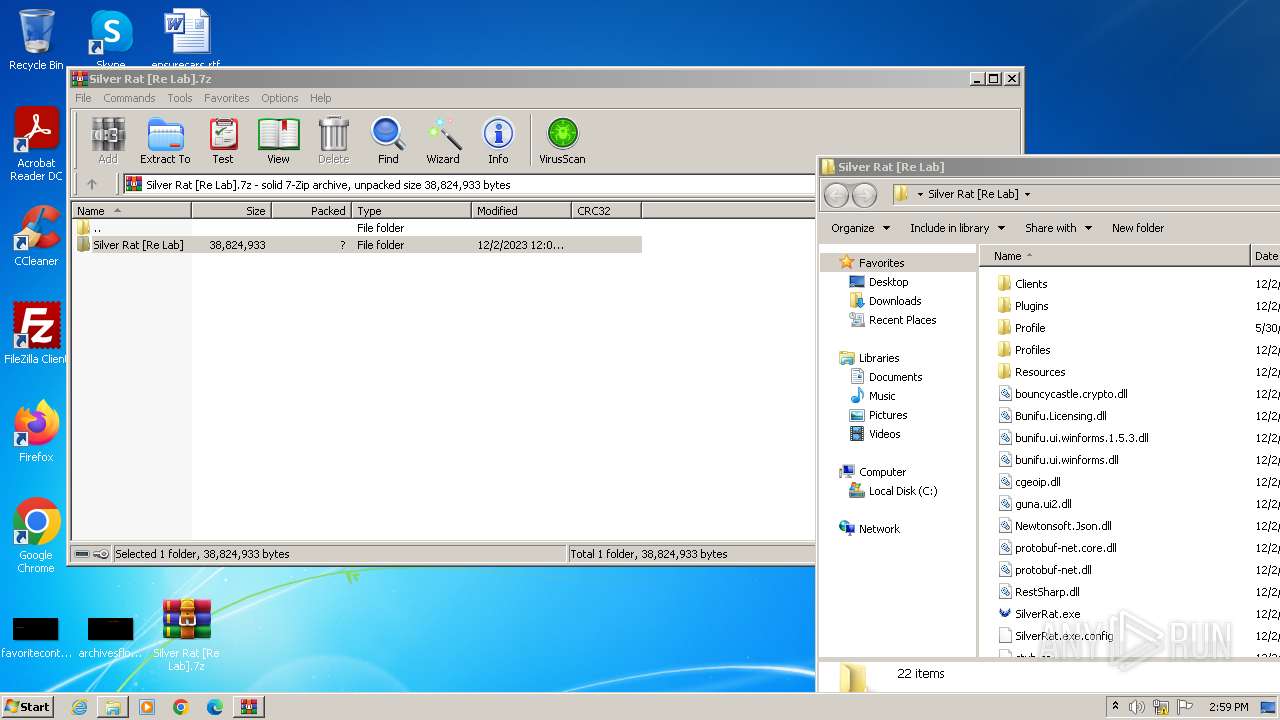Open Documents library

click(895, 377)
